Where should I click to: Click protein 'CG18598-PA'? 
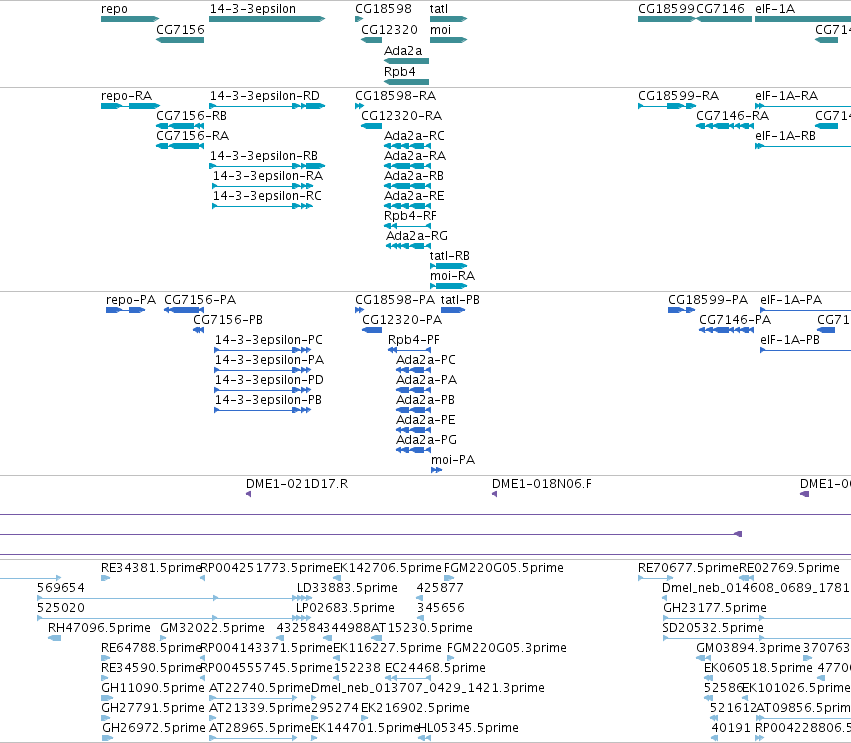pyautogui.click(x=395, y=300)
